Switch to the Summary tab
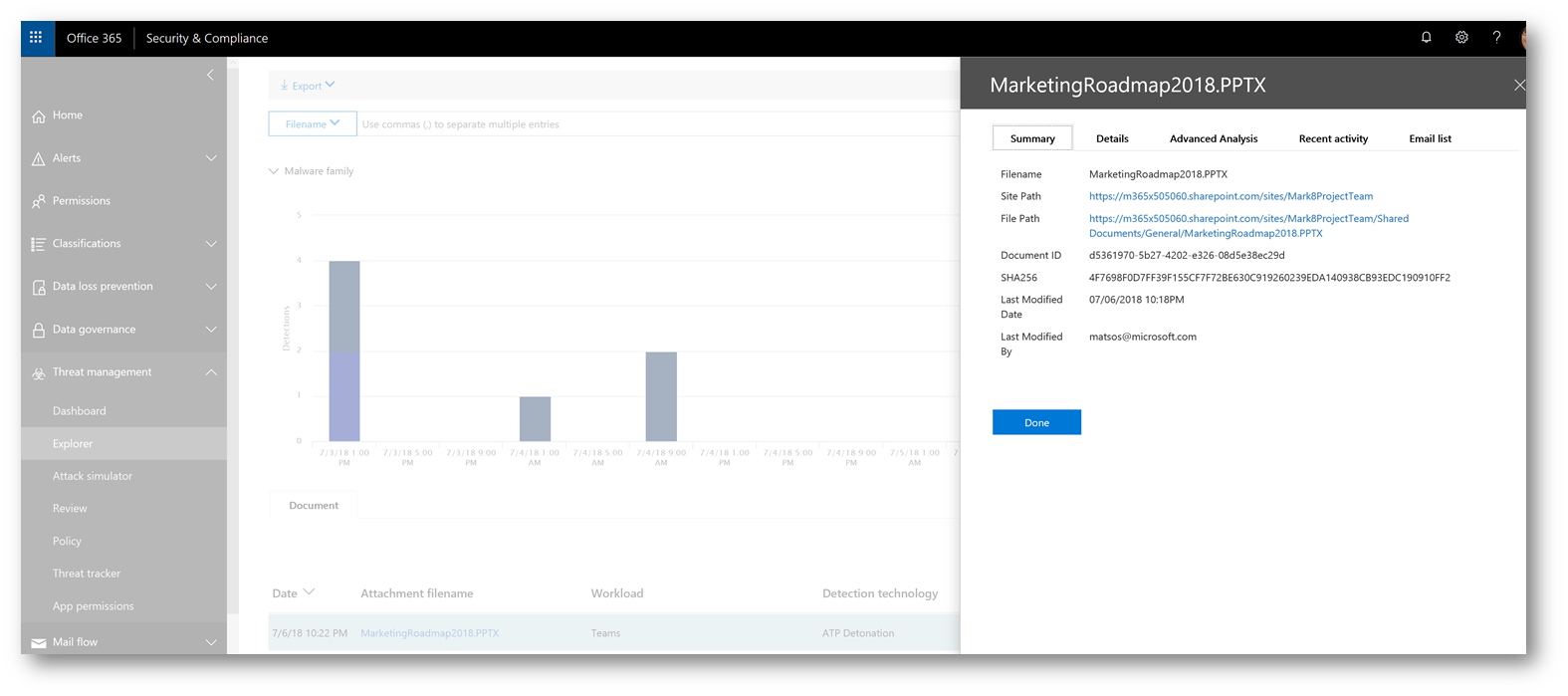Screen dimensions: 1568x696 pos(1032,138)
